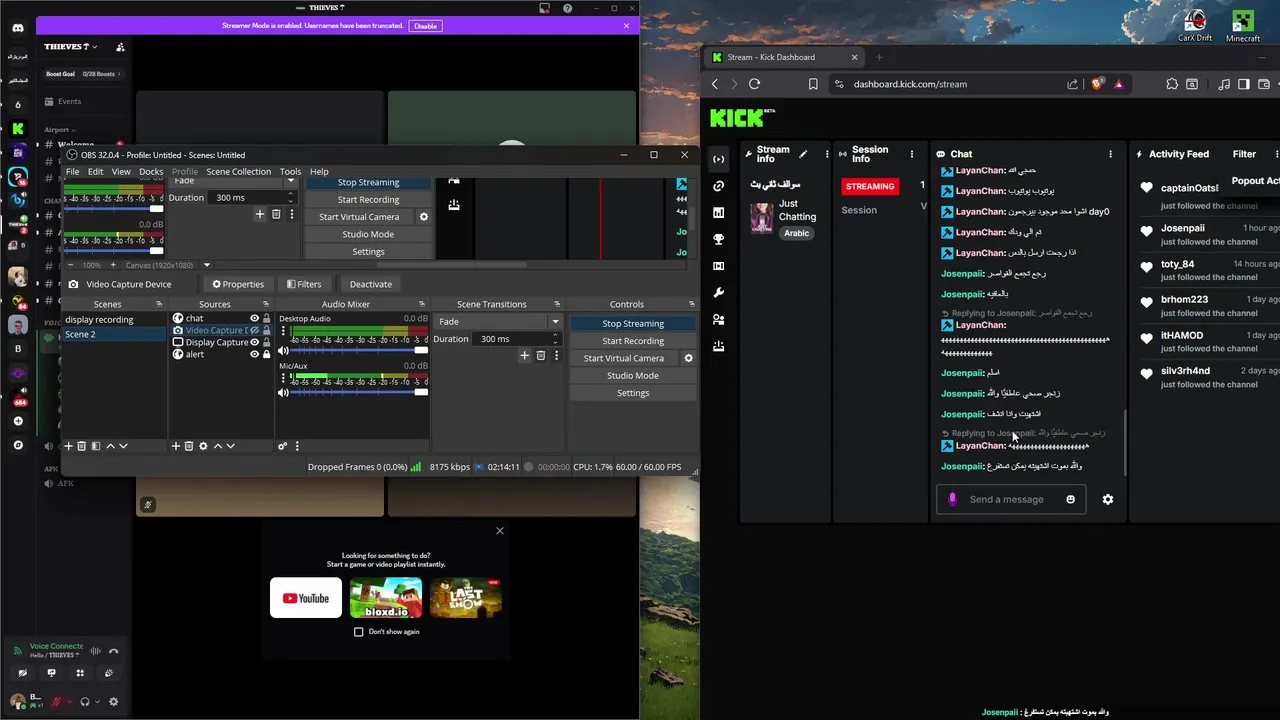The width and height of the screenshot is (1280, 720).
Task: Open trophy icon in Kick sidebar
Action: click(718, 239)
